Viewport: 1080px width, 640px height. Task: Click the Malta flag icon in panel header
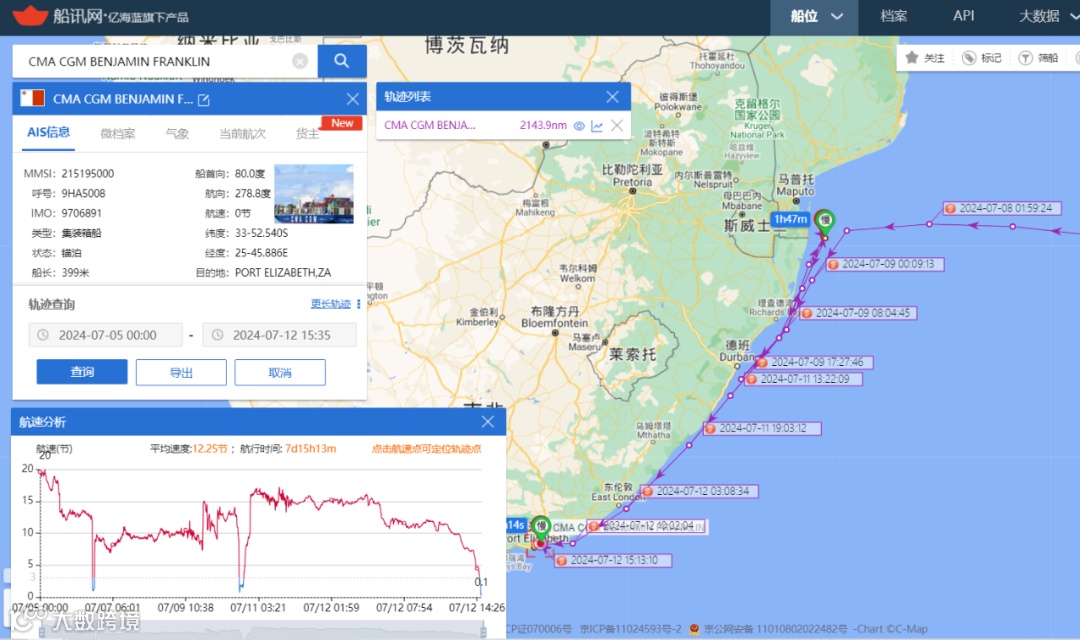(x=32, y=99)
